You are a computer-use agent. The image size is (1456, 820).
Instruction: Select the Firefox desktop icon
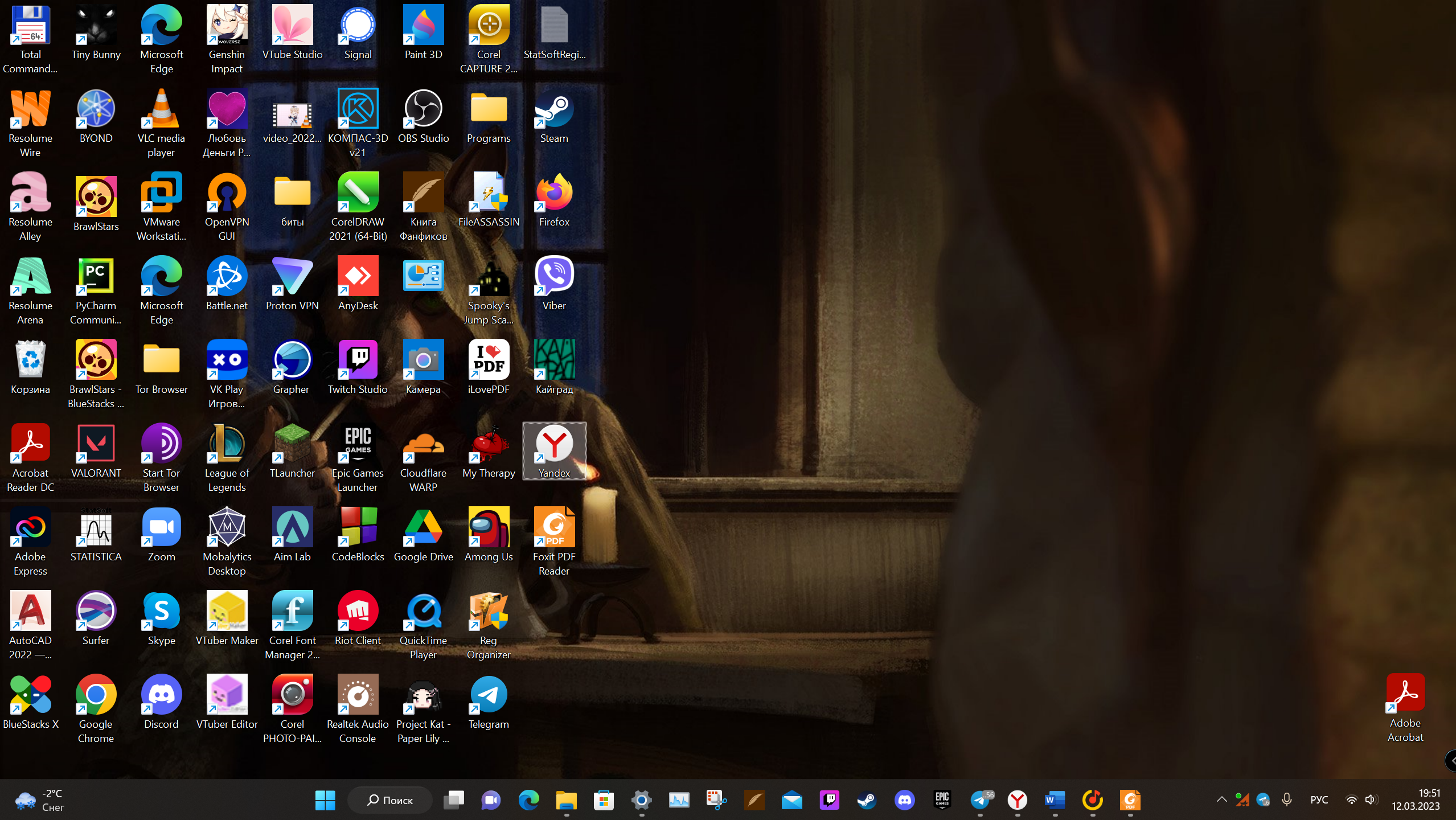(554, 199)
